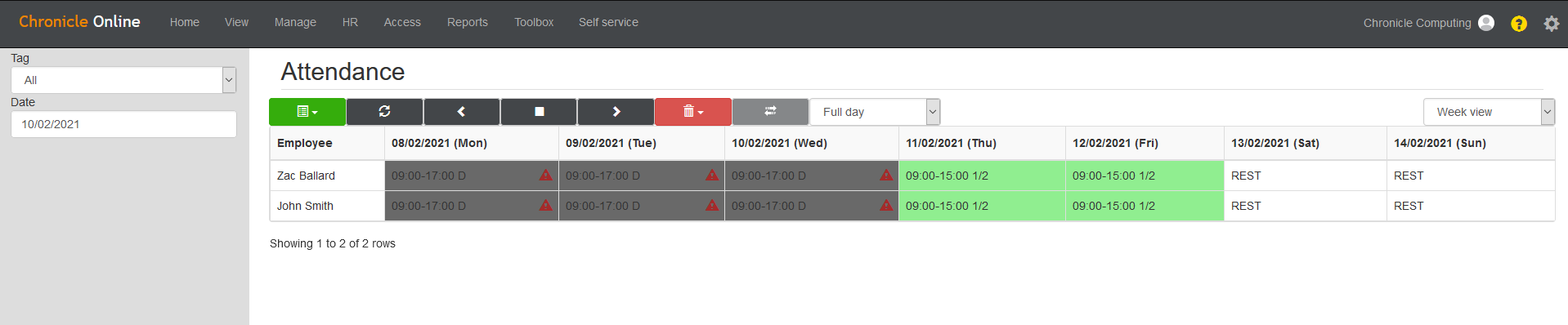The height and width of the screenshot is (325, 1568).
Task: Open the Home menu
Action: [185, 23]
